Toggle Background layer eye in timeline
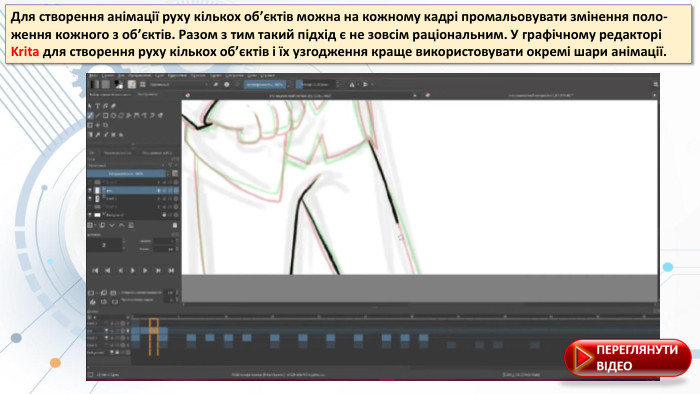The width and height of the screenshot is (700, 394). click(x=112, y=353)
